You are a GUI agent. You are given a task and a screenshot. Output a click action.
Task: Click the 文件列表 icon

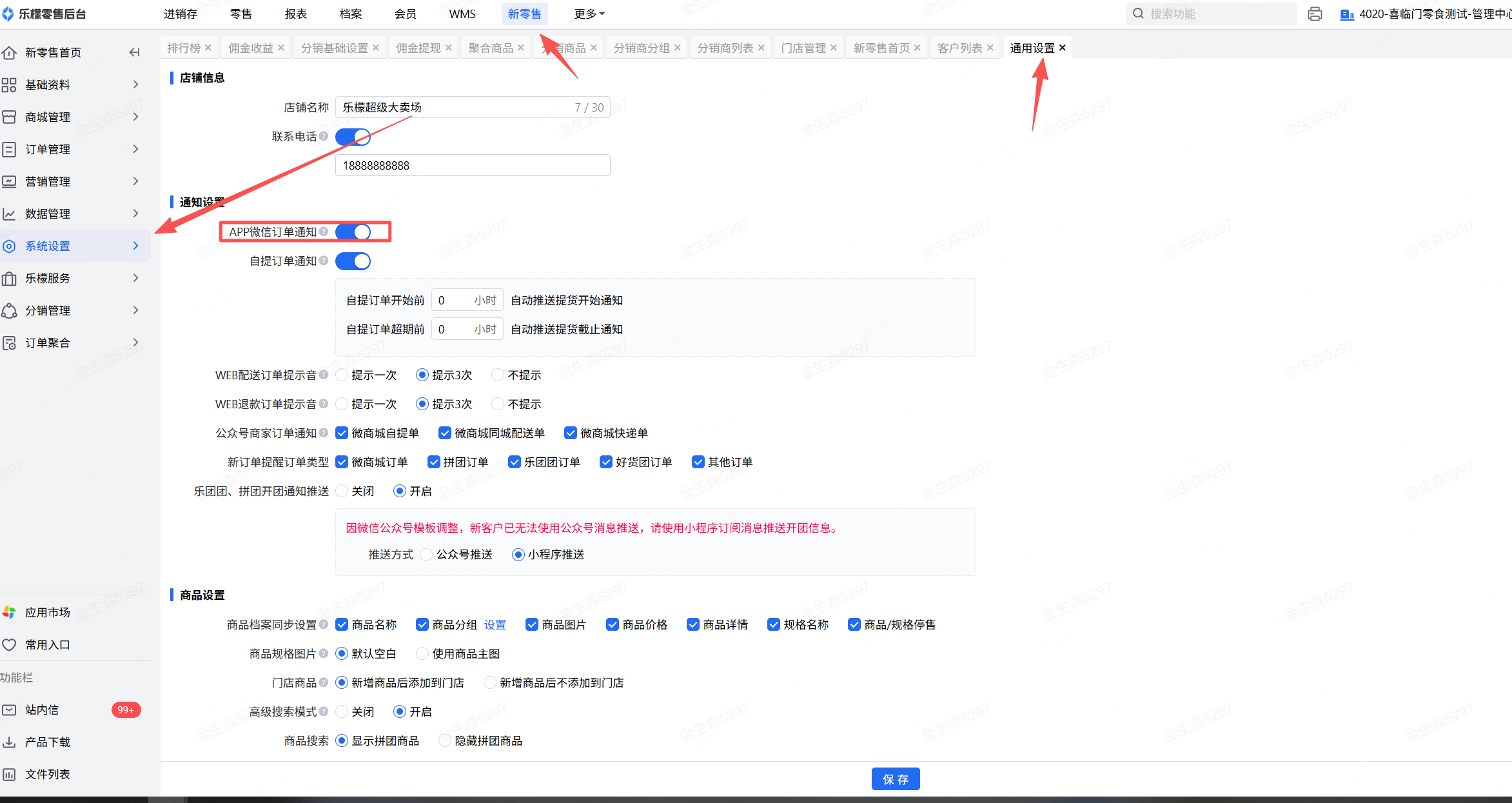[x=9, y=774]
